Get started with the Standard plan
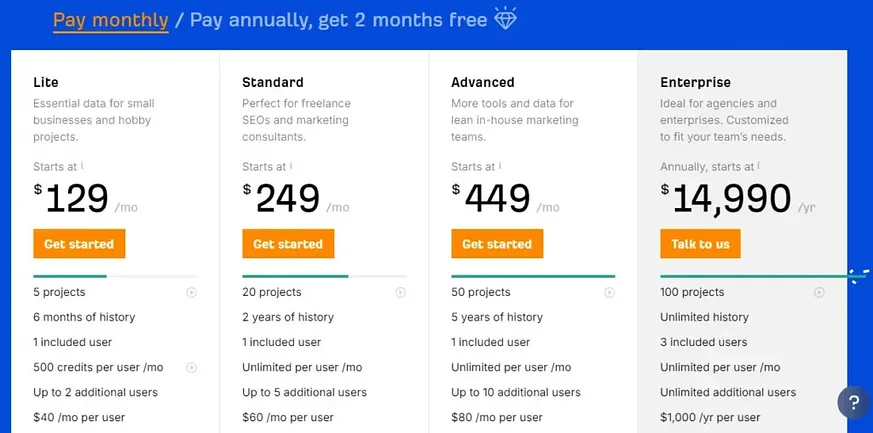Viewport: 873px width, 433px height. pos(288,244)
